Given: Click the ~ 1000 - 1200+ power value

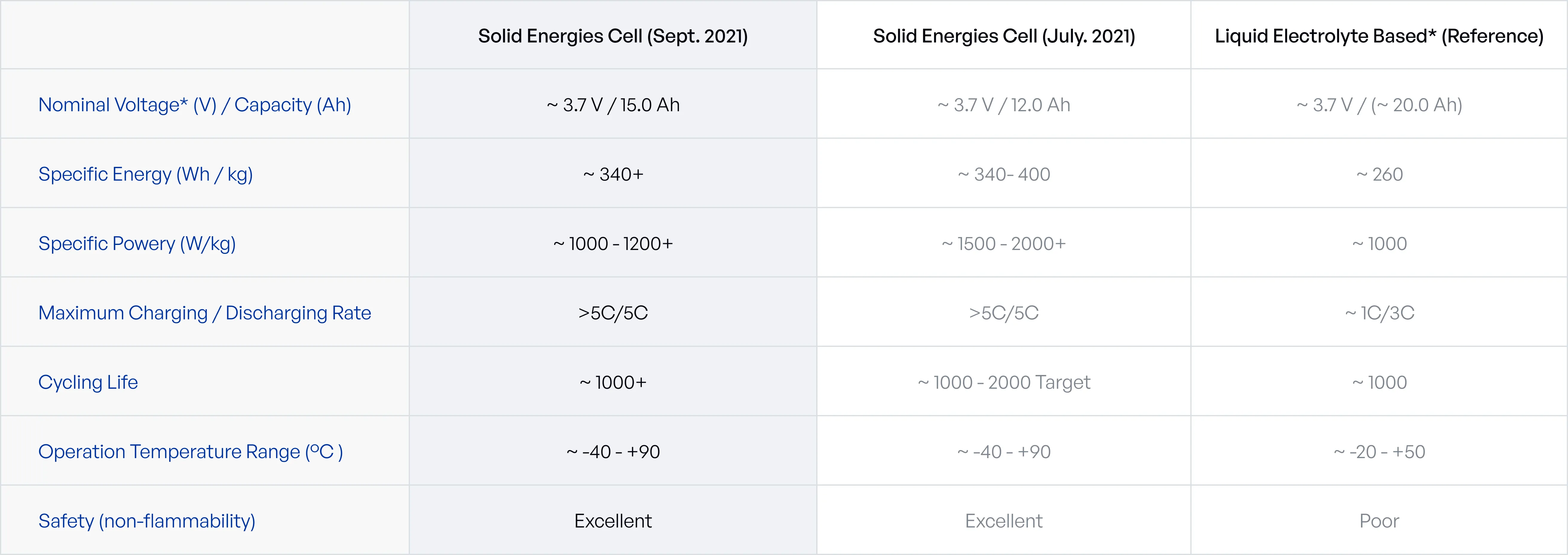Looking at the screenshot, I should point(613,244).
